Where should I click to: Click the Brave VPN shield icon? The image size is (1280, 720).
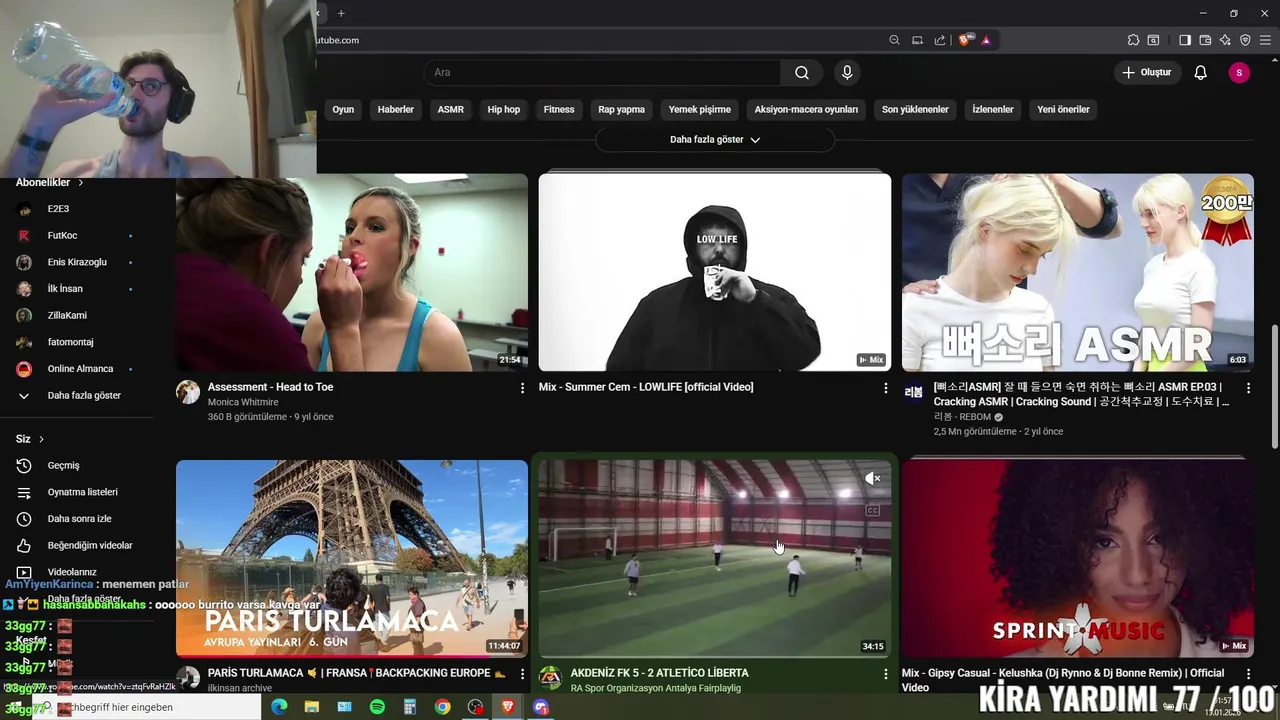1245,40
